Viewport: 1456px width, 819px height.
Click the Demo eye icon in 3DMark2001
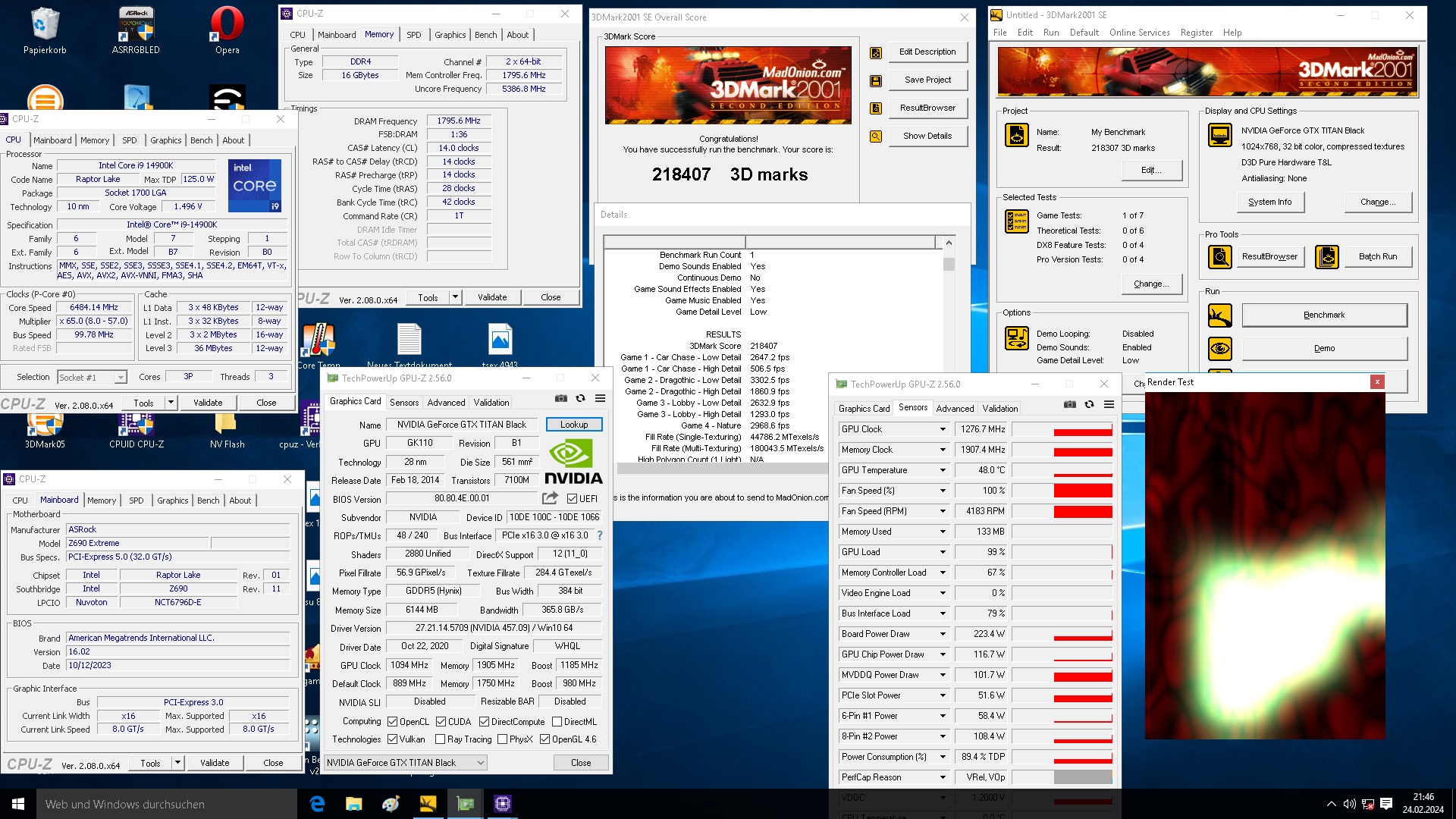click(1220, 349)
